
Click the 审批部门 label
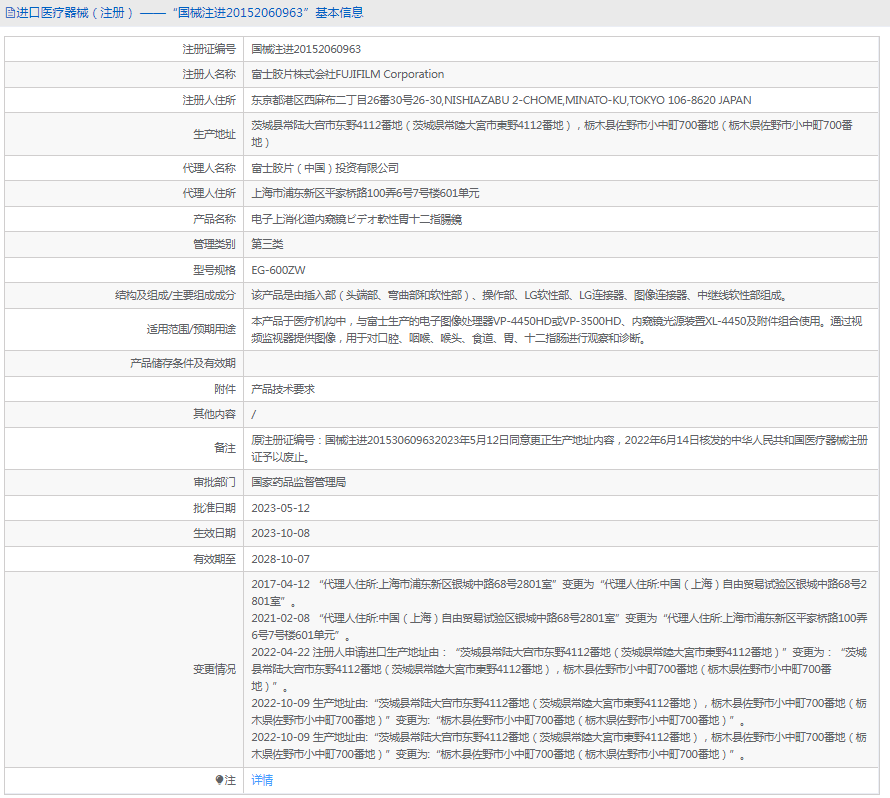(214, 482)
